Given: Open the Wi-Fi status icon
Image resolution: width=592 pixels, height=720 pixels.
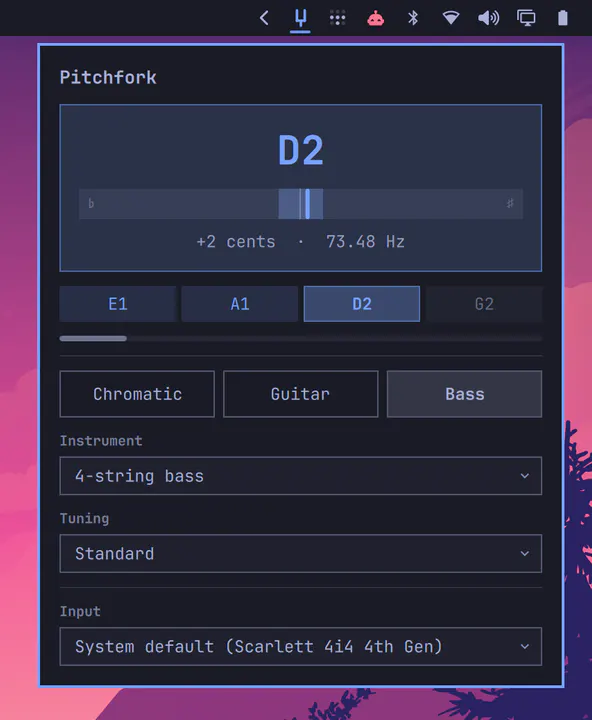Looking at the screenshot, I should tap(451, 18).
